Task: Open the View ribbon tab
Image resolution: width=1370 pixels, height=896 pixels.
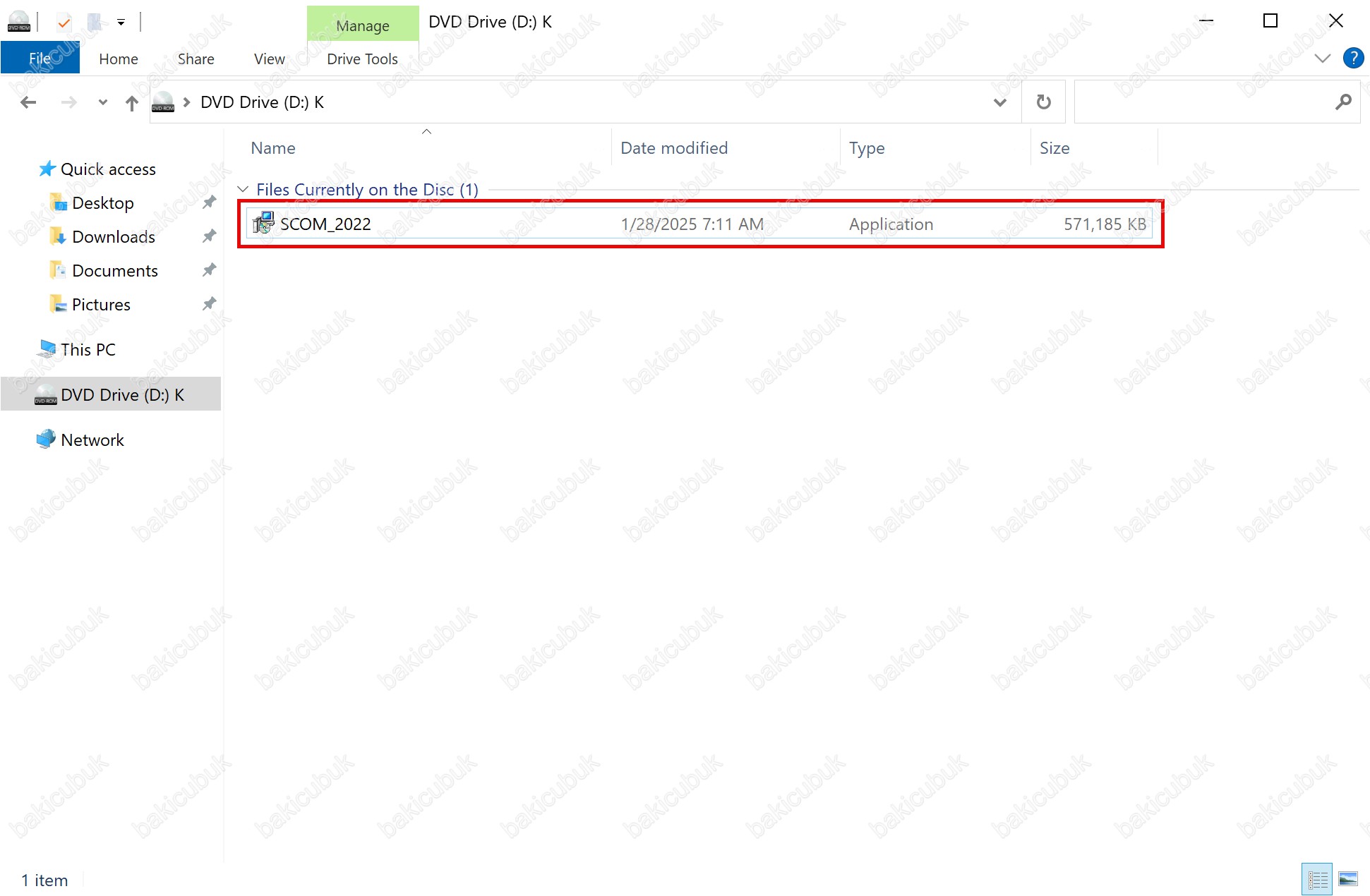Action: (269, 59)
